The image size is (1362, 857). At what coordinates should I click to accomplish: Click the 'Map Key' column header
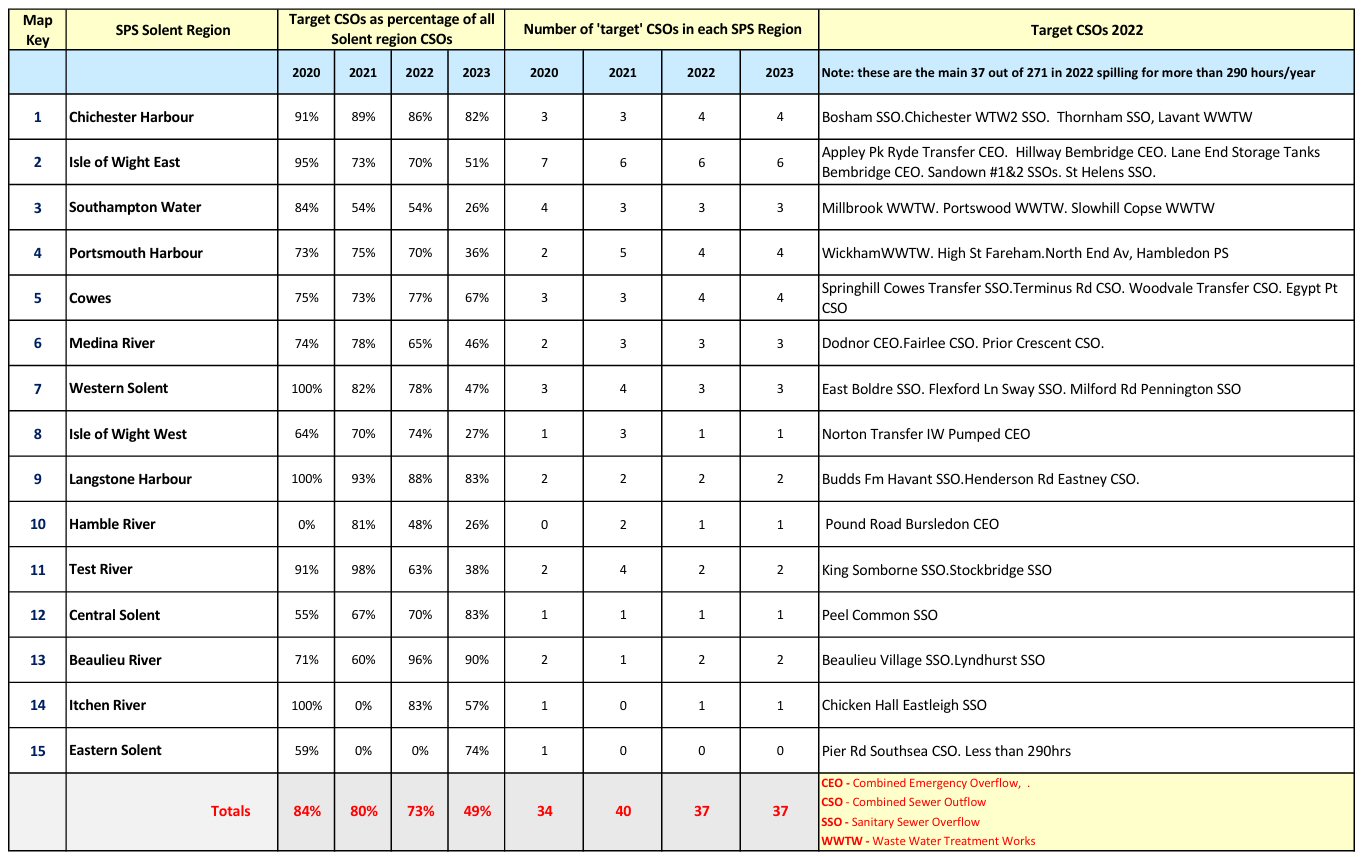coord(37,30)
